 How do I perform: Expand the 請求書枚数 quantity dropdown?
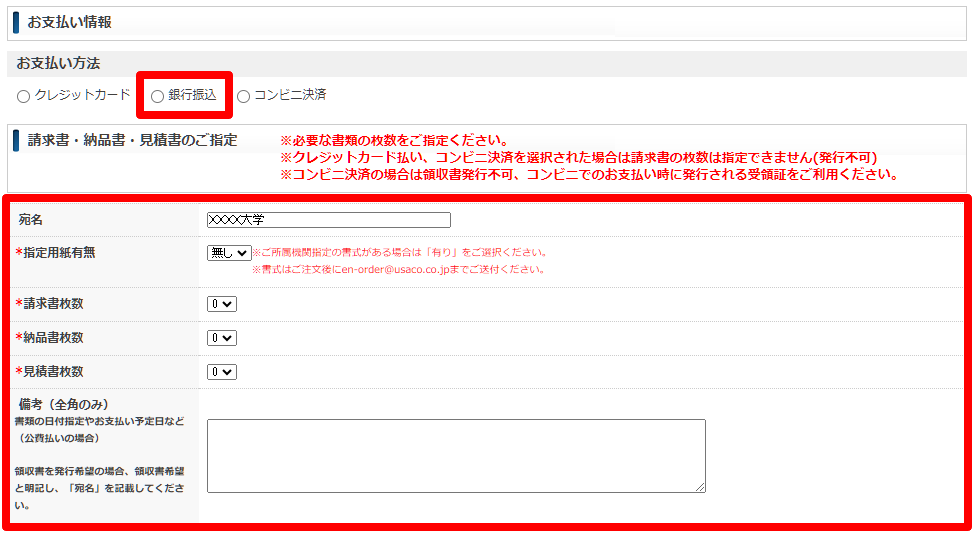[222, 304]
